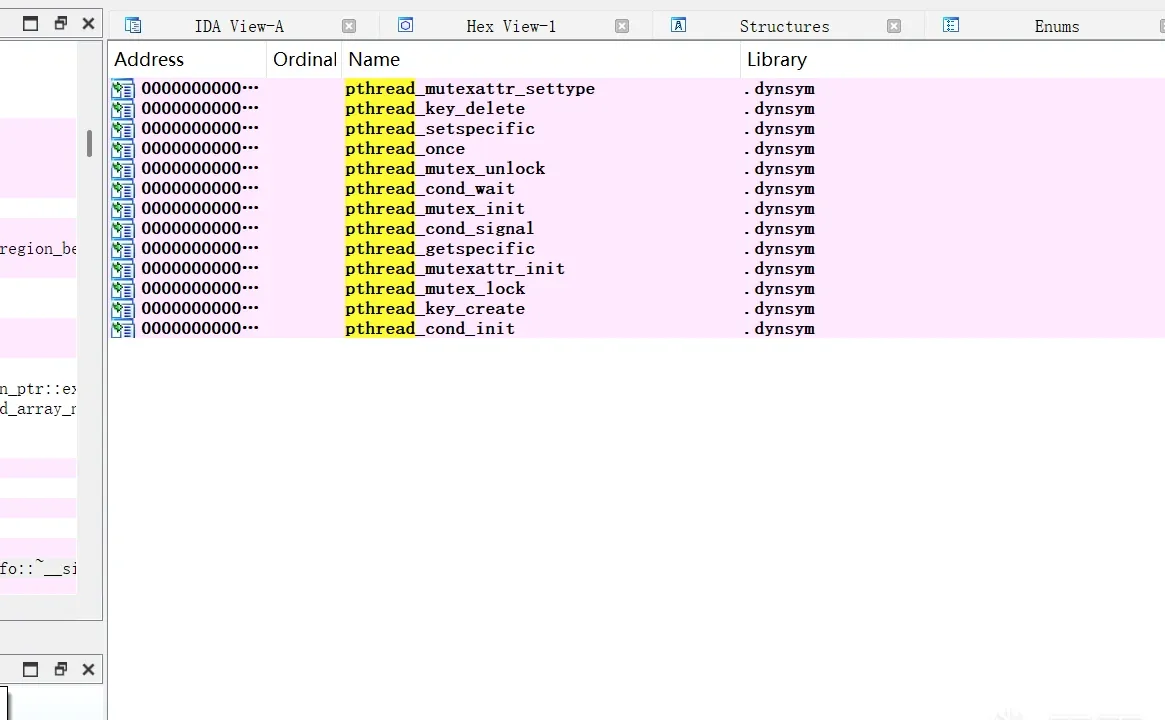This screenshot has height=720, width=1165.
Task: Select the pthread_key_create import
Action: pyautogui.click(x=637, y=309)
